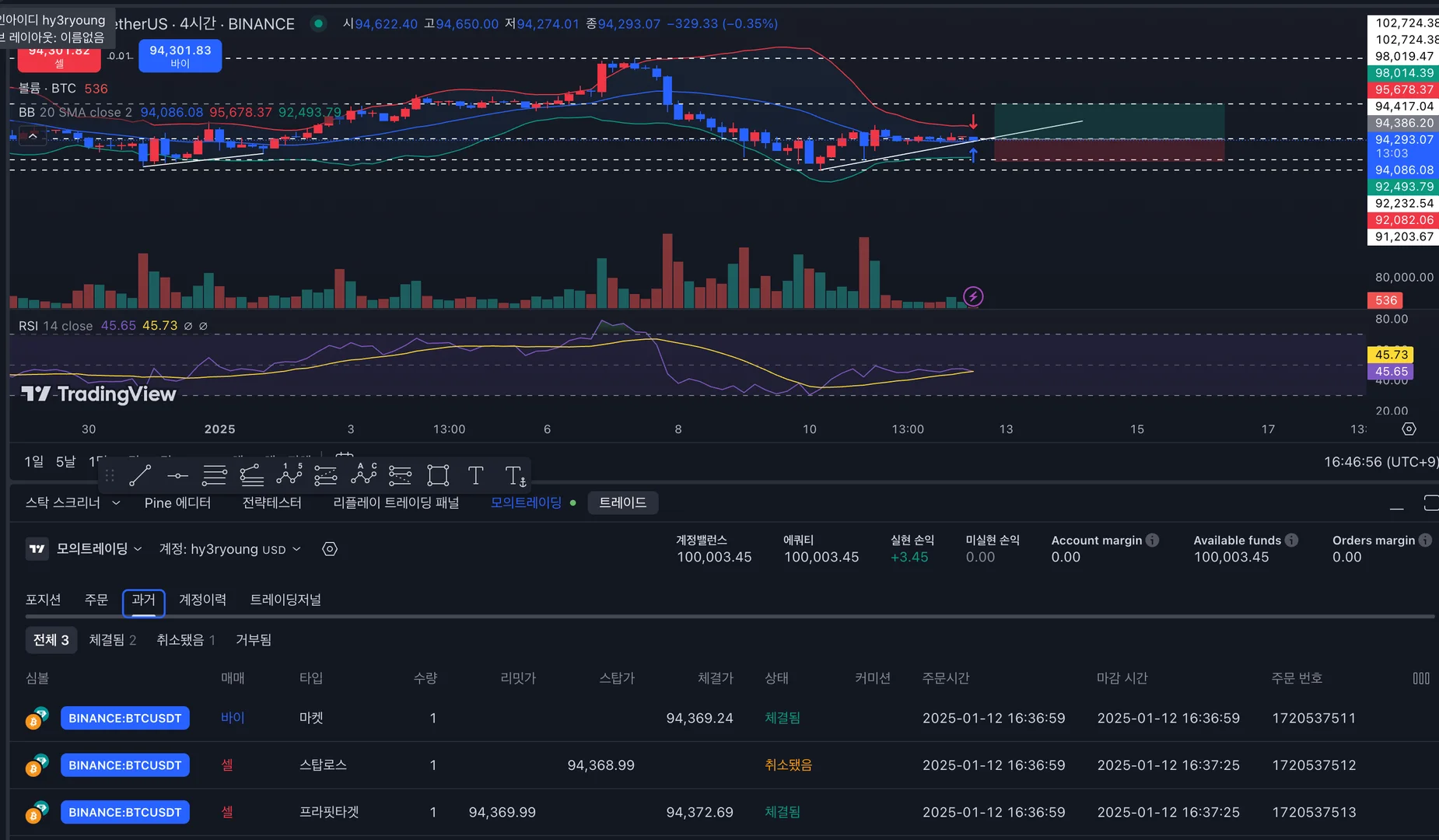Screen dimensions: 1439x840
Task: Open the table column settings icon
Action: click(x=1421, y=678)
